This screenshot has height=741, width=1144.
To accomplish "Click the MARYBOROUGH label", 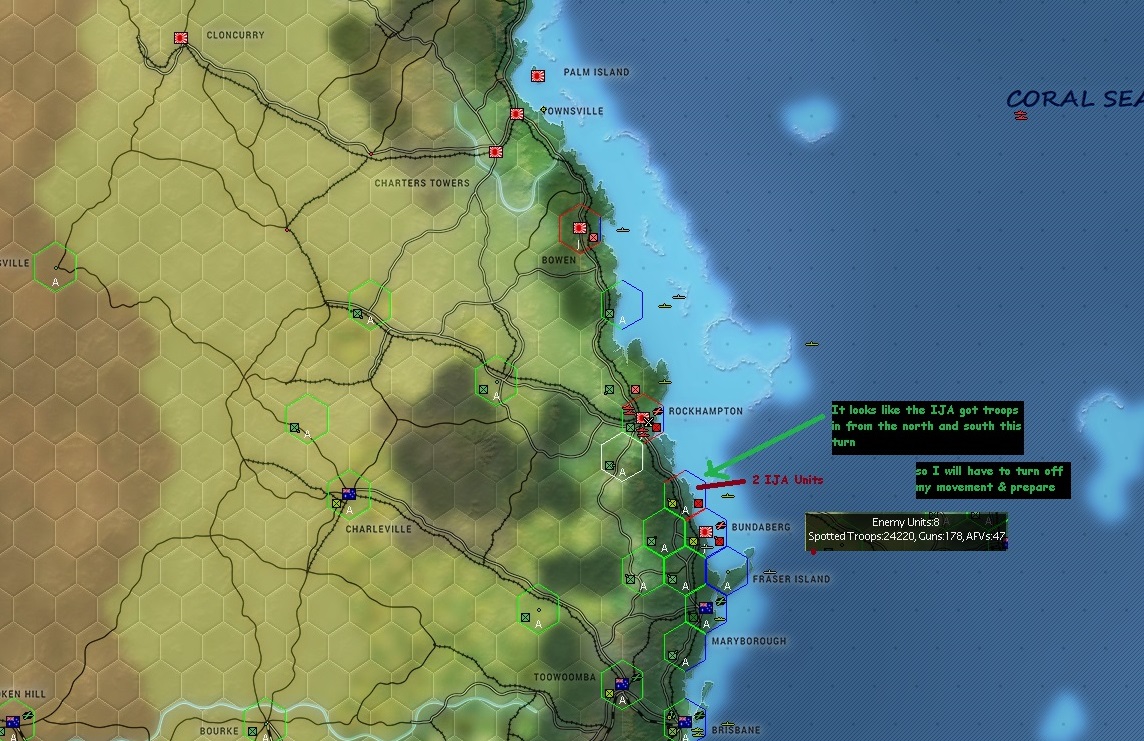I will click(749, 641).
